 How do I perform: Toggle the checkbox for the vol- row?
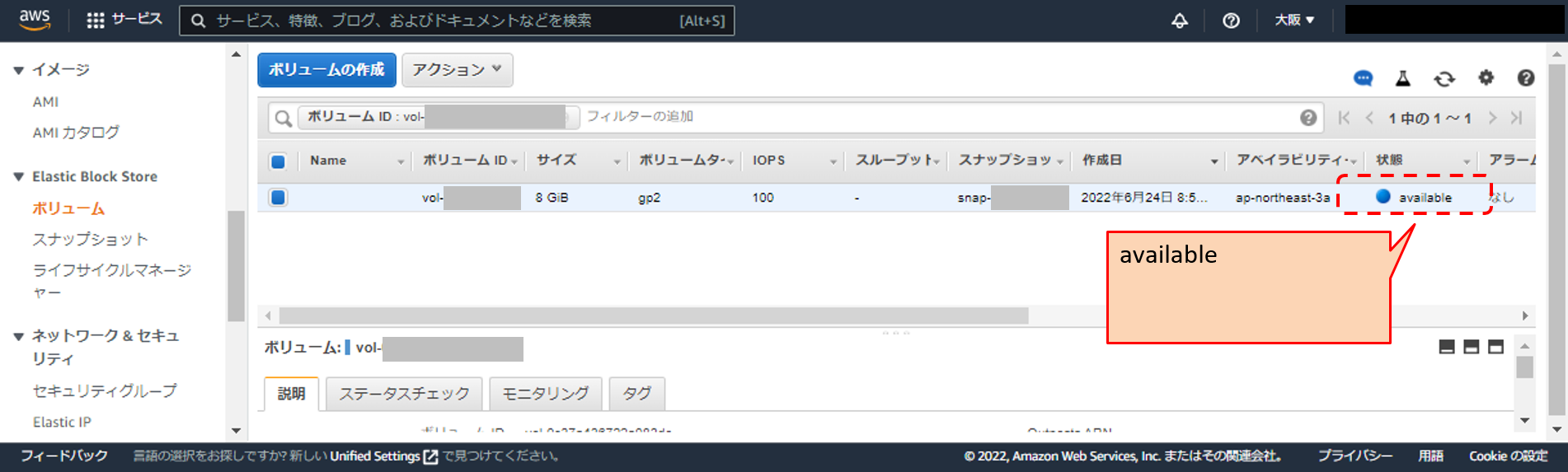coord(278,198)
